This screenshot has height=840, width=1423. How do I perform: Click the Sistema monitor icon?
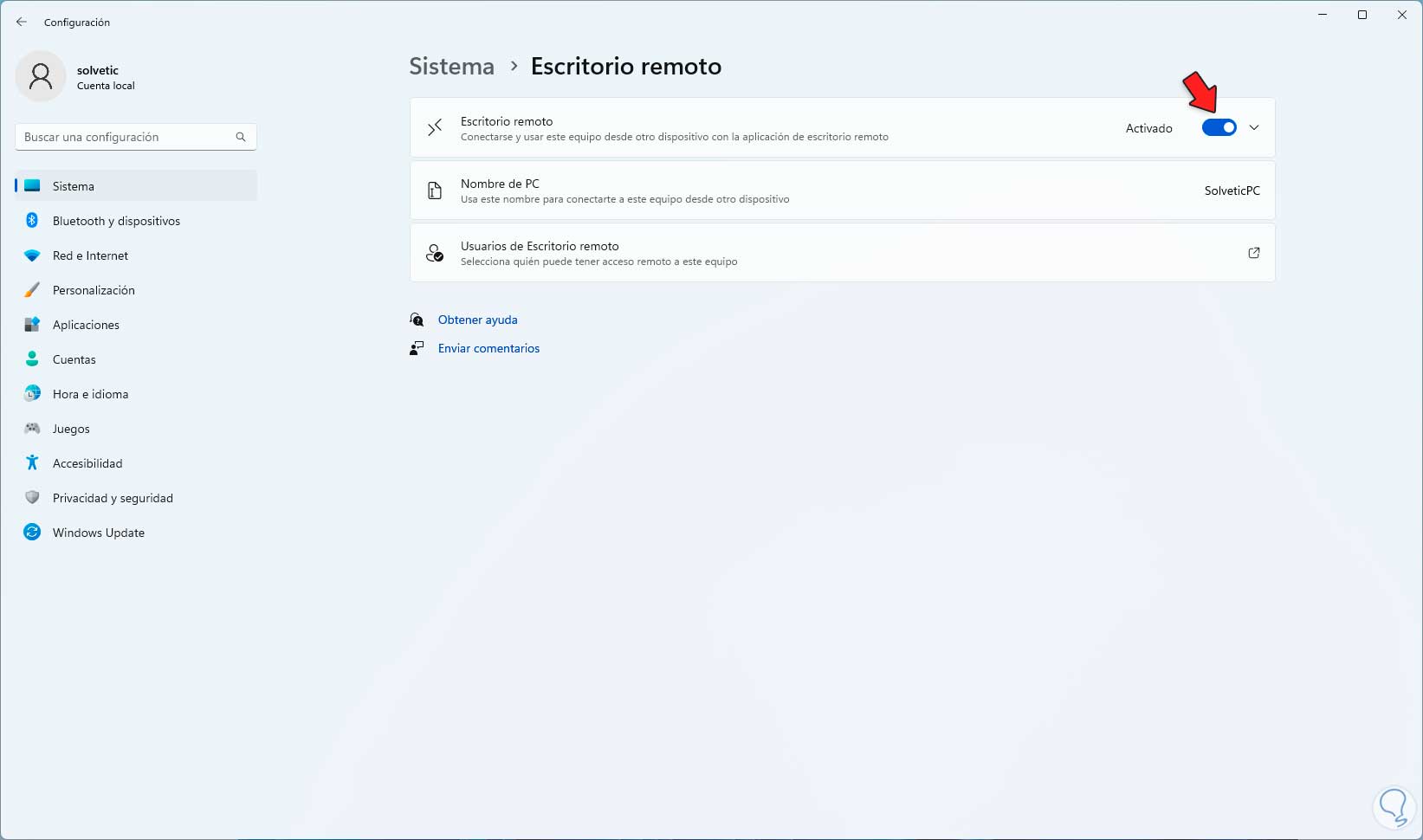coord(32,186)
